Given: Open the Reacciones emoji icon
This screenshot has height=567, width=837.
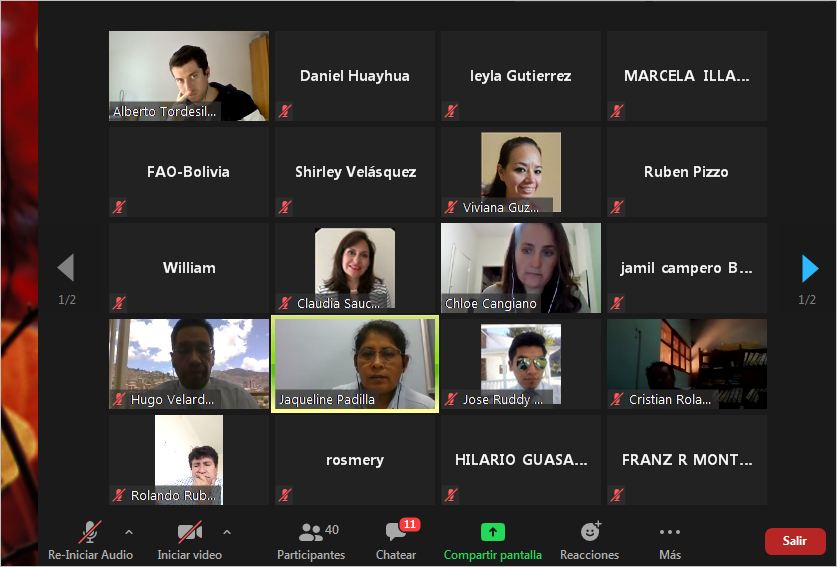Looking at the screenshot, I should (590, 532).
